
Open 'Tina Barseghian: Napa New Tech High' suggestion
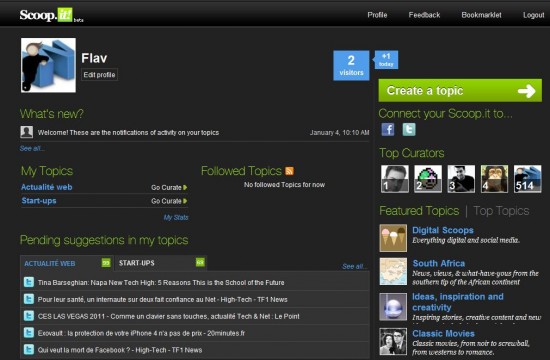[161, 282]
